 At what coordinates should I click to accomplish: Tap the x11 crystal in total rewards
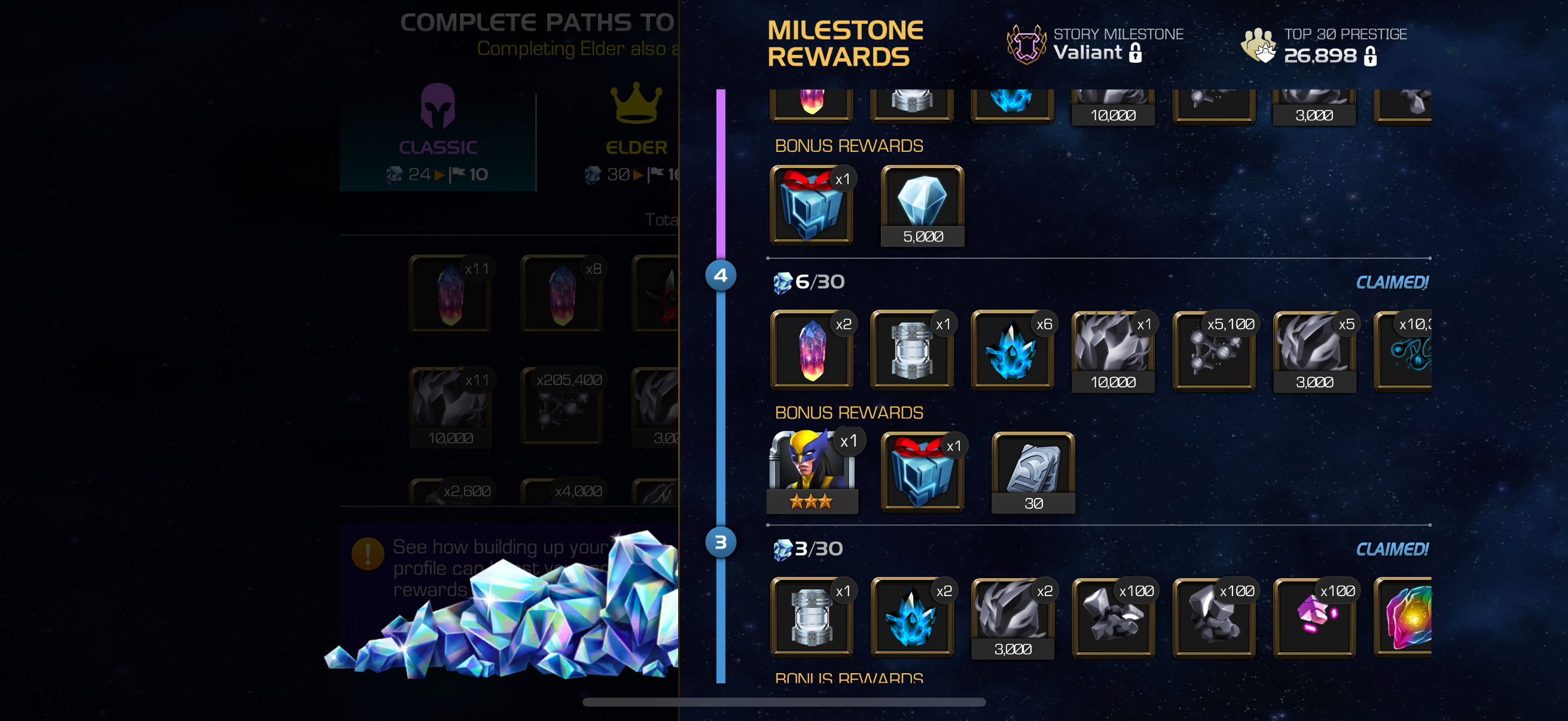coord(450,294)
